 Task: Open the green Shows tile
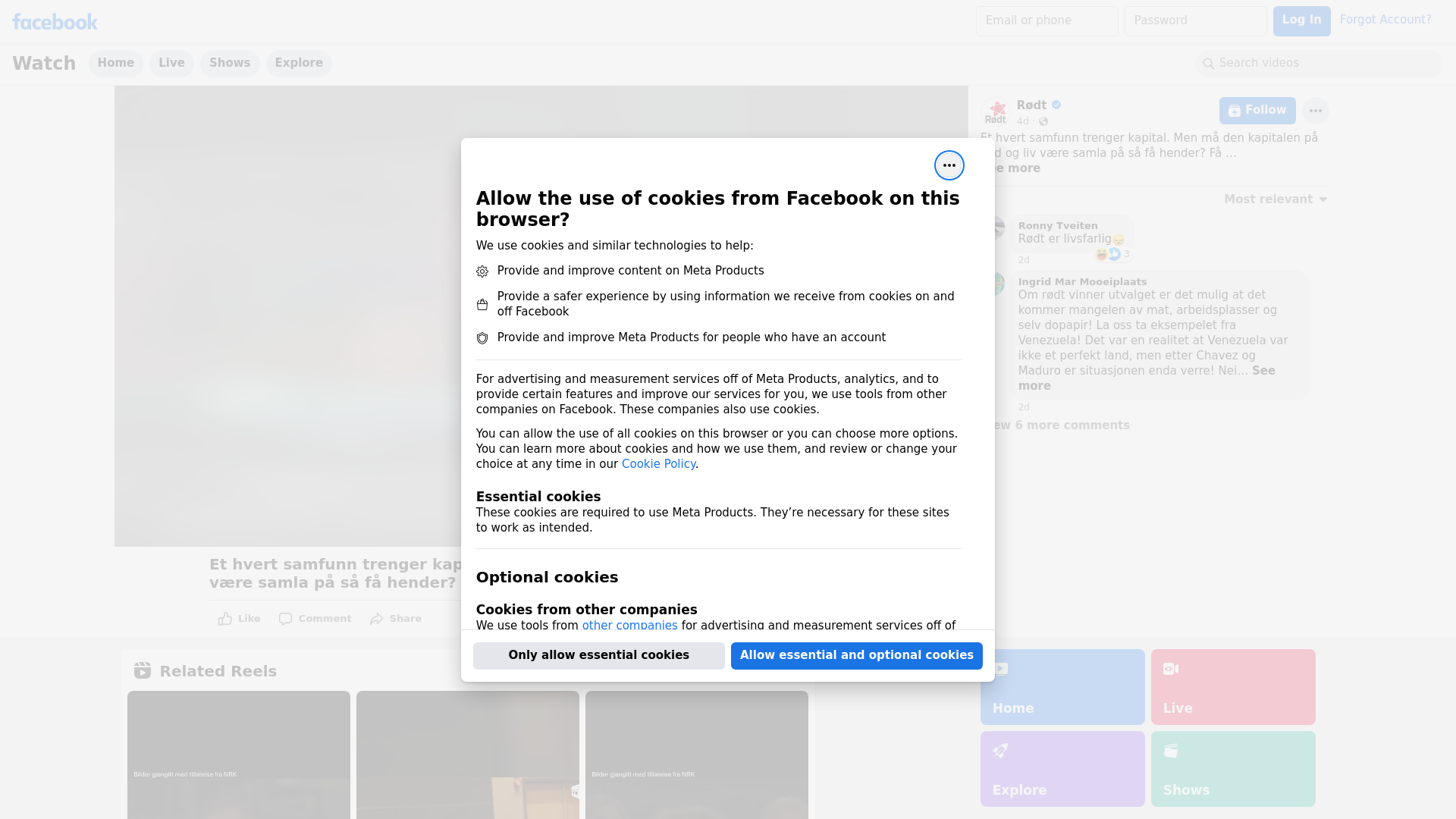click(x=1233, y=769)
